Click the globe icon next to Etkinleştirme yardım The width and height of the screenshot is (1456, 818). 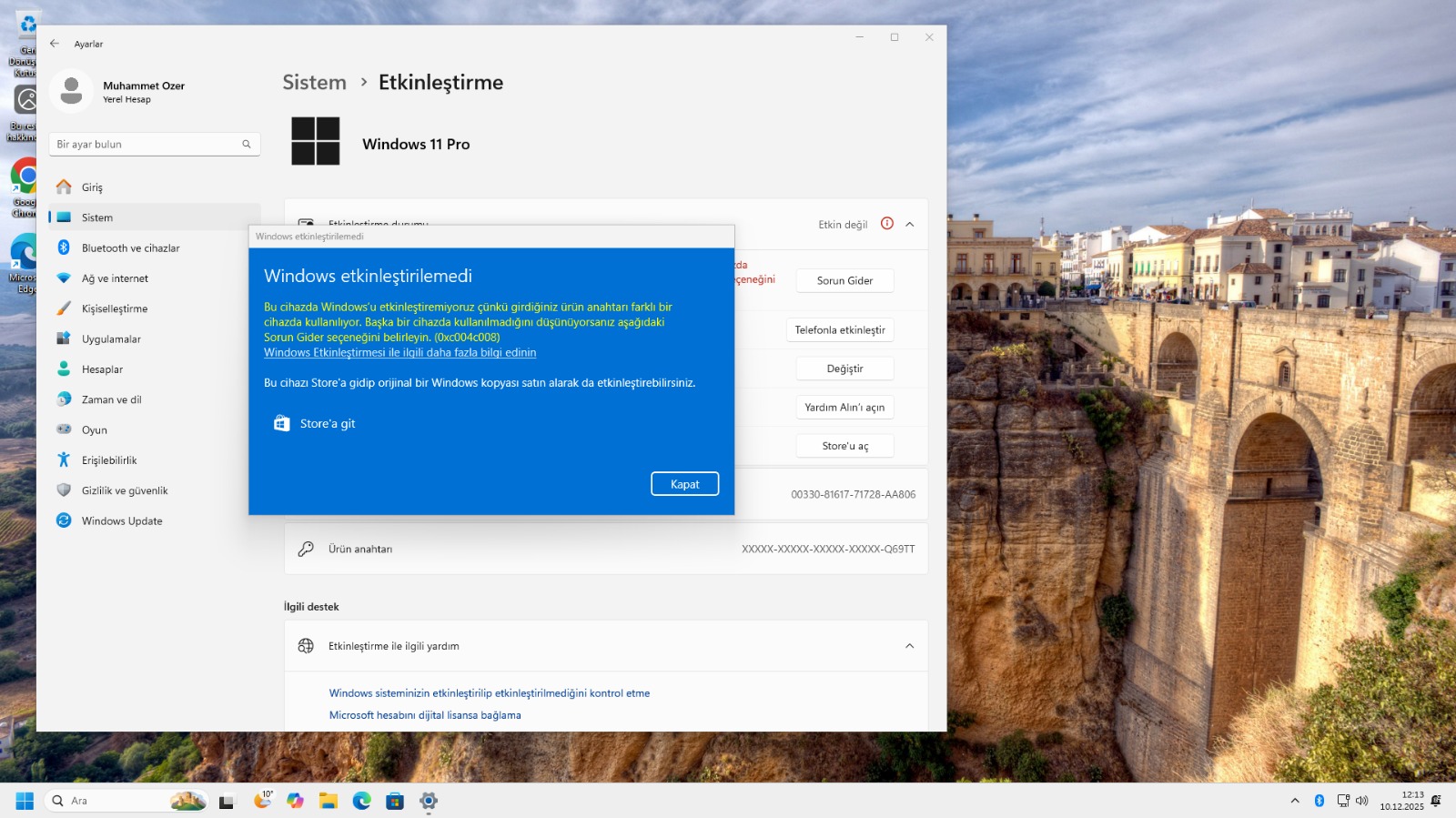(x=306, y=646)
